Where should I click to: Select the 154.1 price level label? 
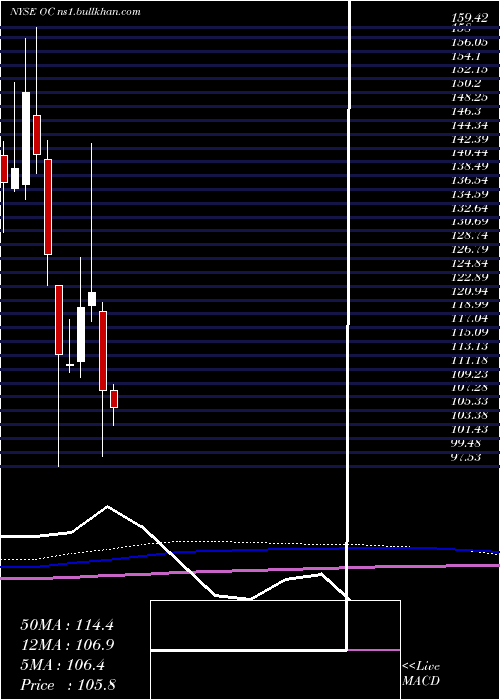pos(466,55)
